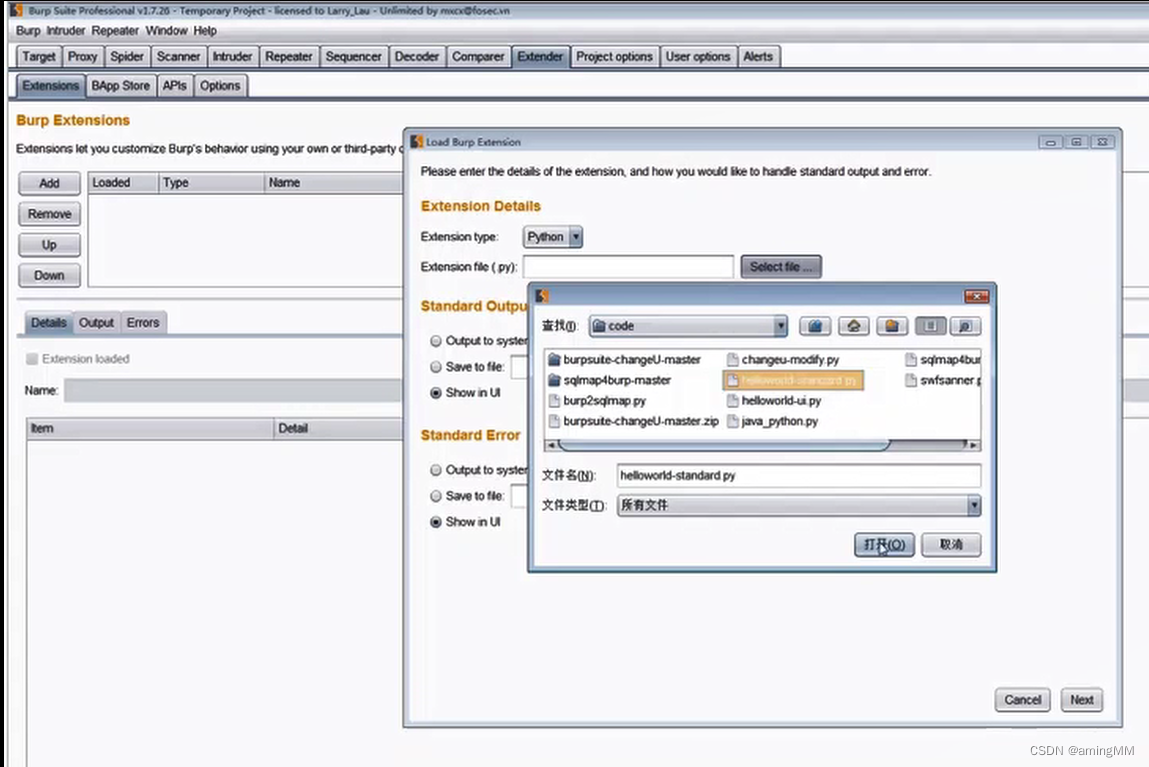Open the APIs sub-tab
Screen dimensions: 1149x767
(174, 86)
